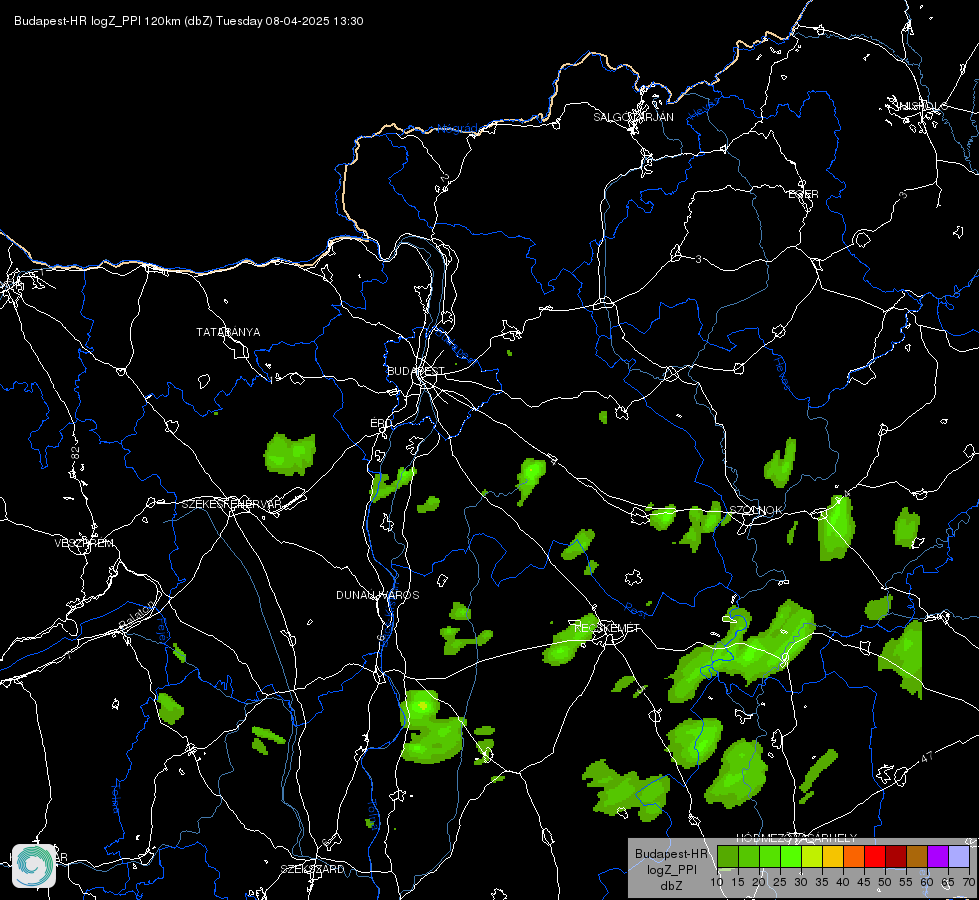979x900 pixels.
Task: Select the 50–55 dBZ dark red swatch
Action: [x=896, y=856]
